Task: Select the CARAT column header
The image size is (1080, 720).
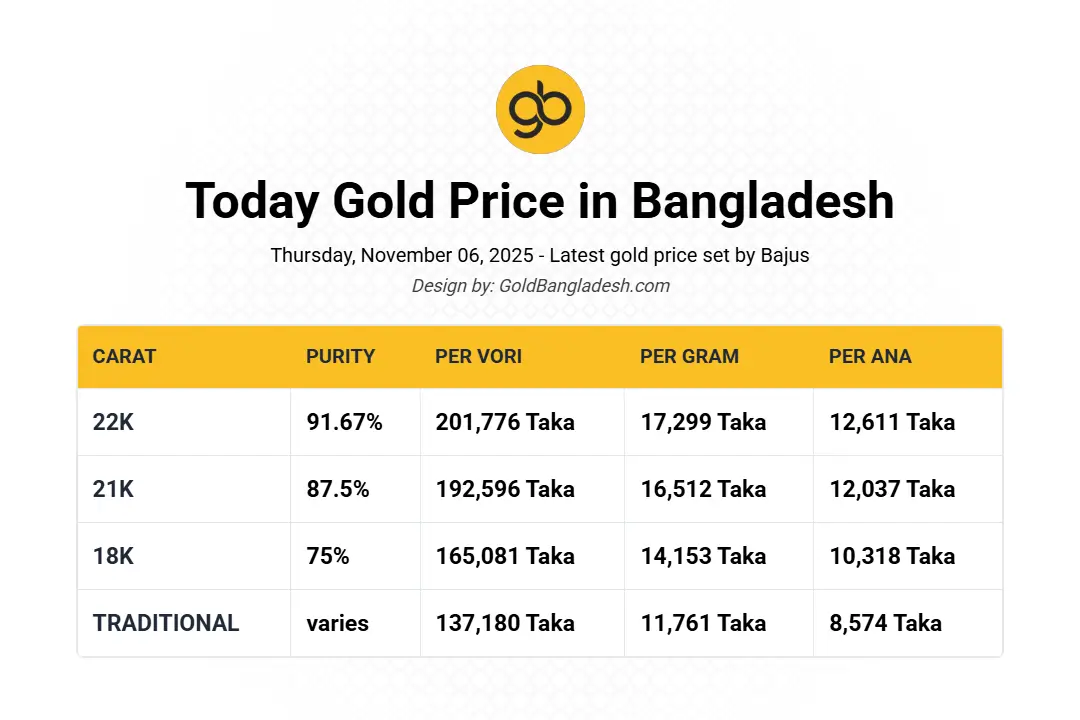Action: click(x=124, y=357)
